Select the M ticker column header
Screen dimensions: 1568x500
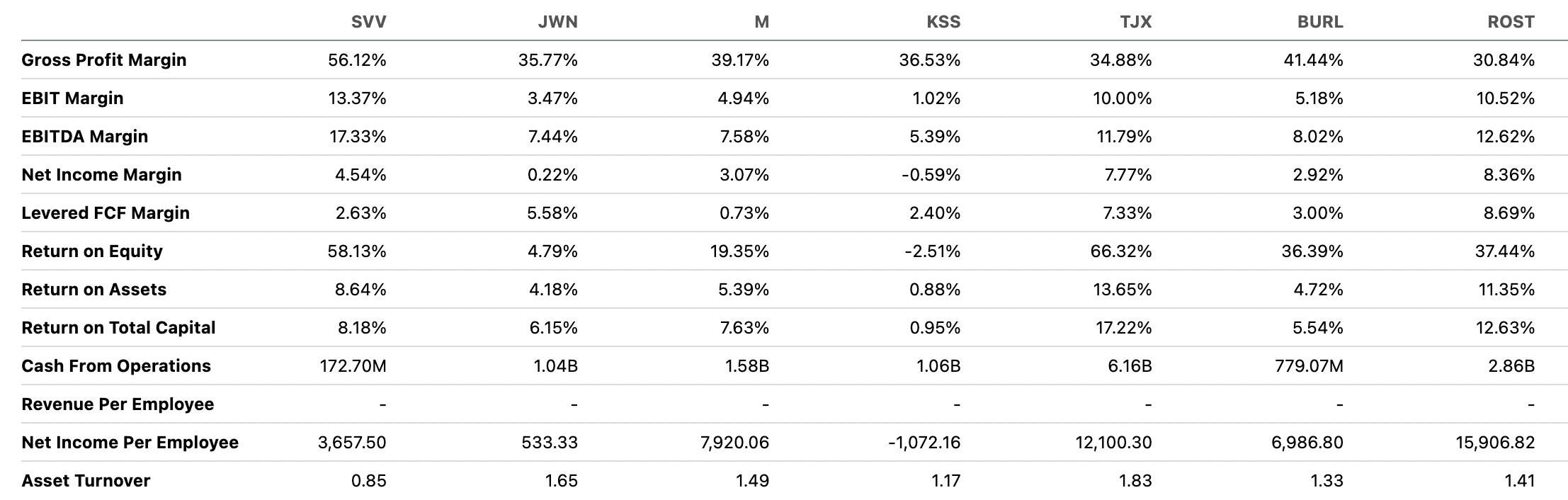761,22
